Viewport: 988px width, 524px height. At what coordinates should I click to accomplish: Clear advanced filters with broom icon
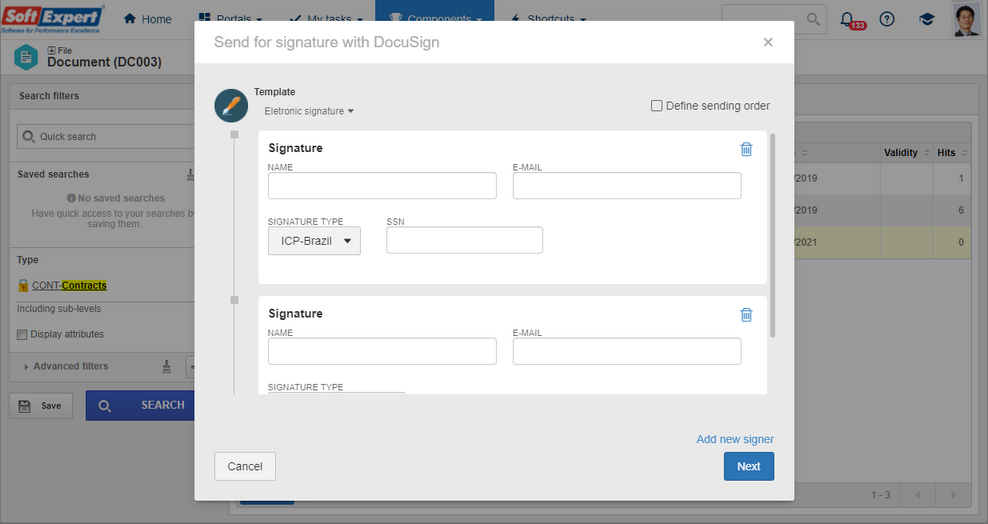[166, 367]
